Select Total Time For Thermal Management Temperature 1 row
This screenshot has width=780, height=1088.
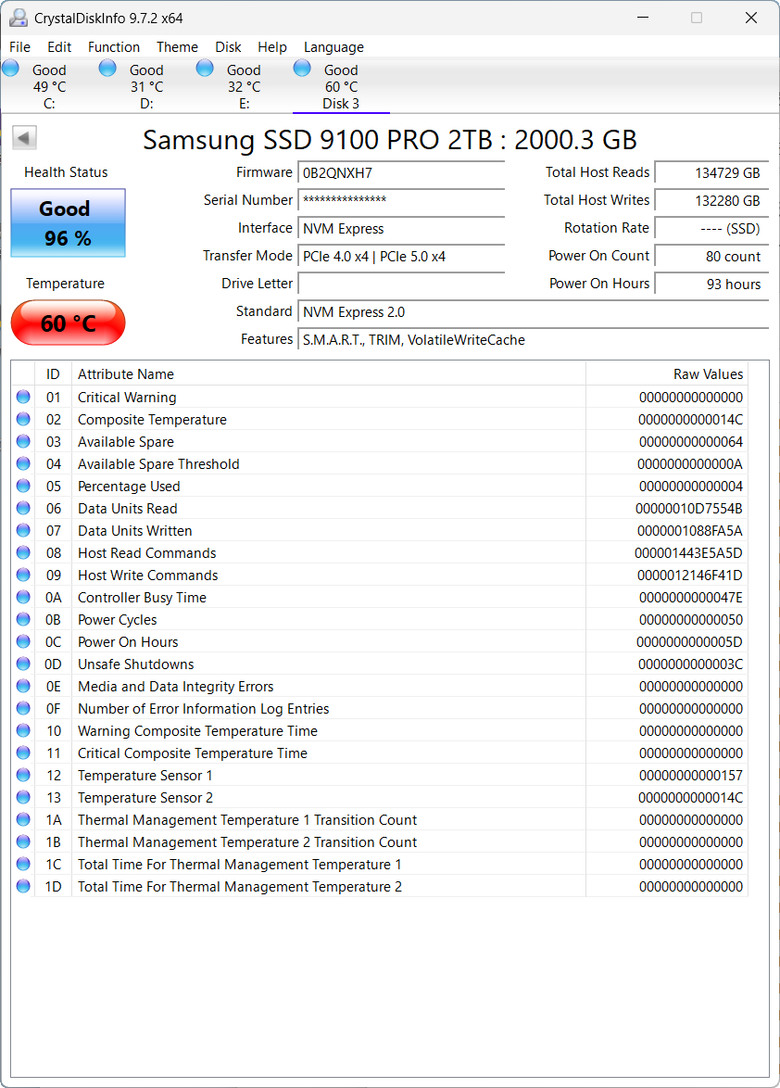click(x=380, y=863)
